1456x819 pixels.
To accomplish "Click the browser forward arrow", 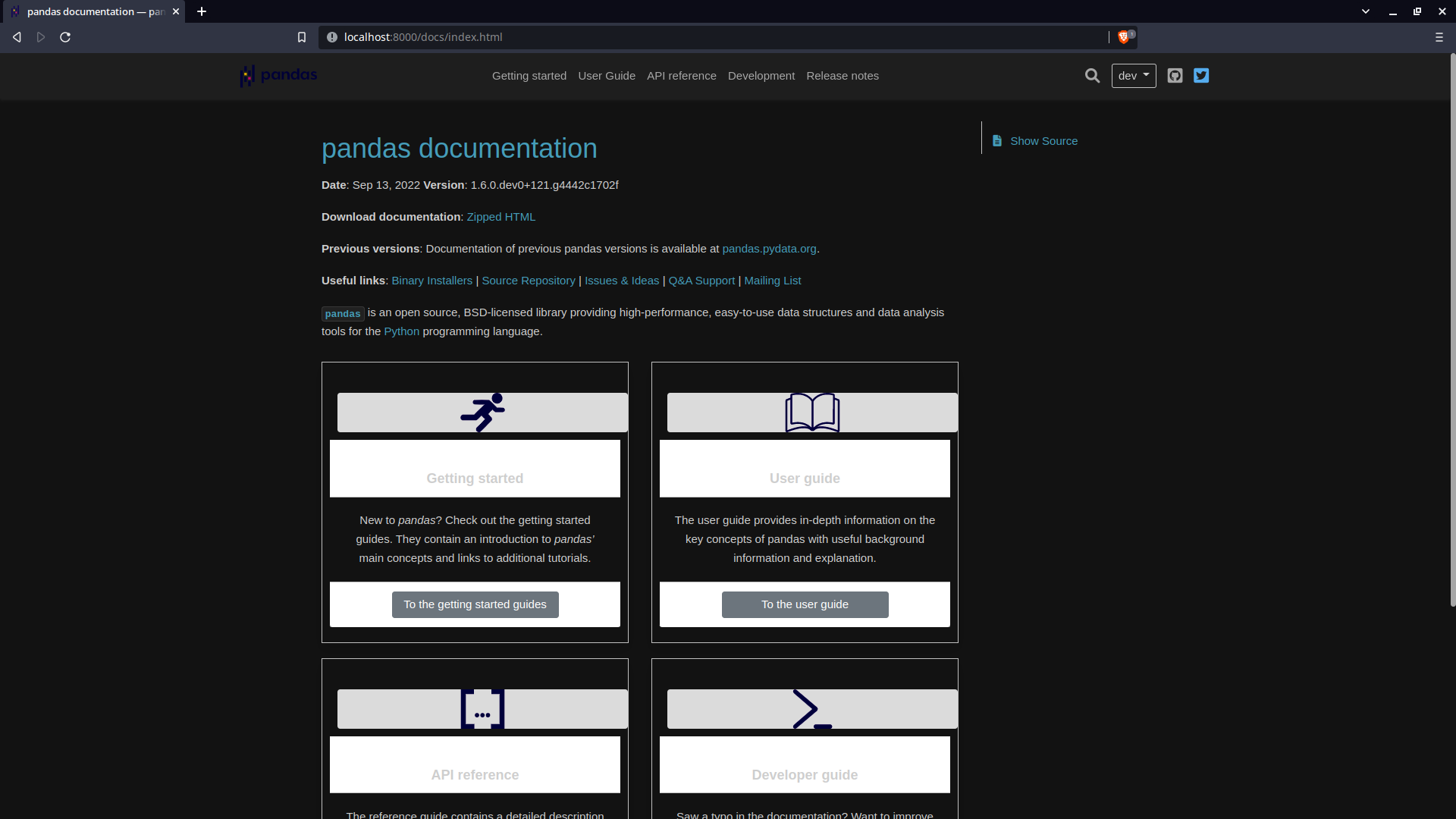I will [41, 37].
